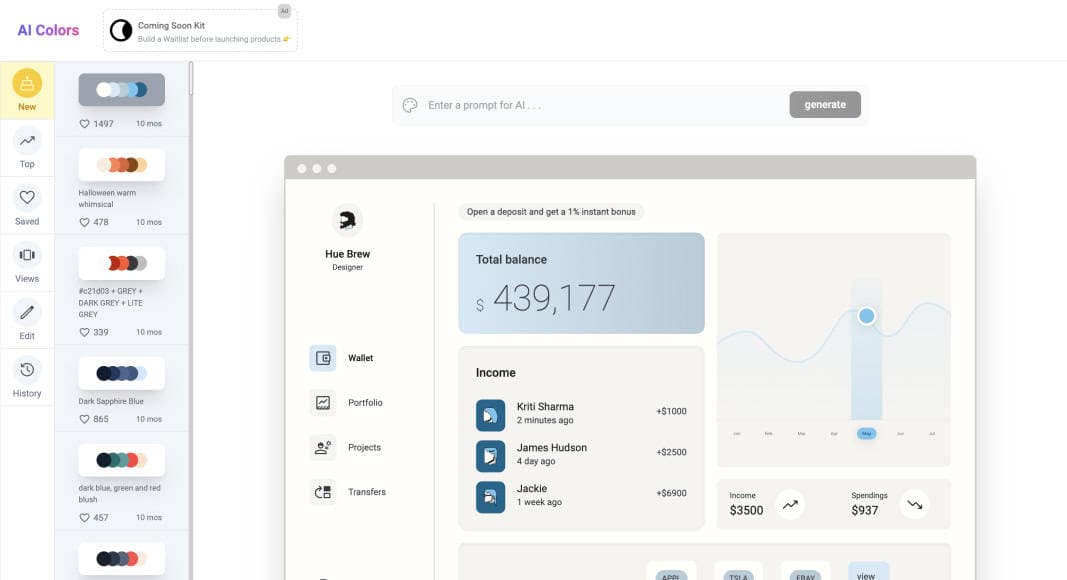Open the History panel
This screenshot has width=1067, height=580.
pyautogui.click(x=27, y=377)
